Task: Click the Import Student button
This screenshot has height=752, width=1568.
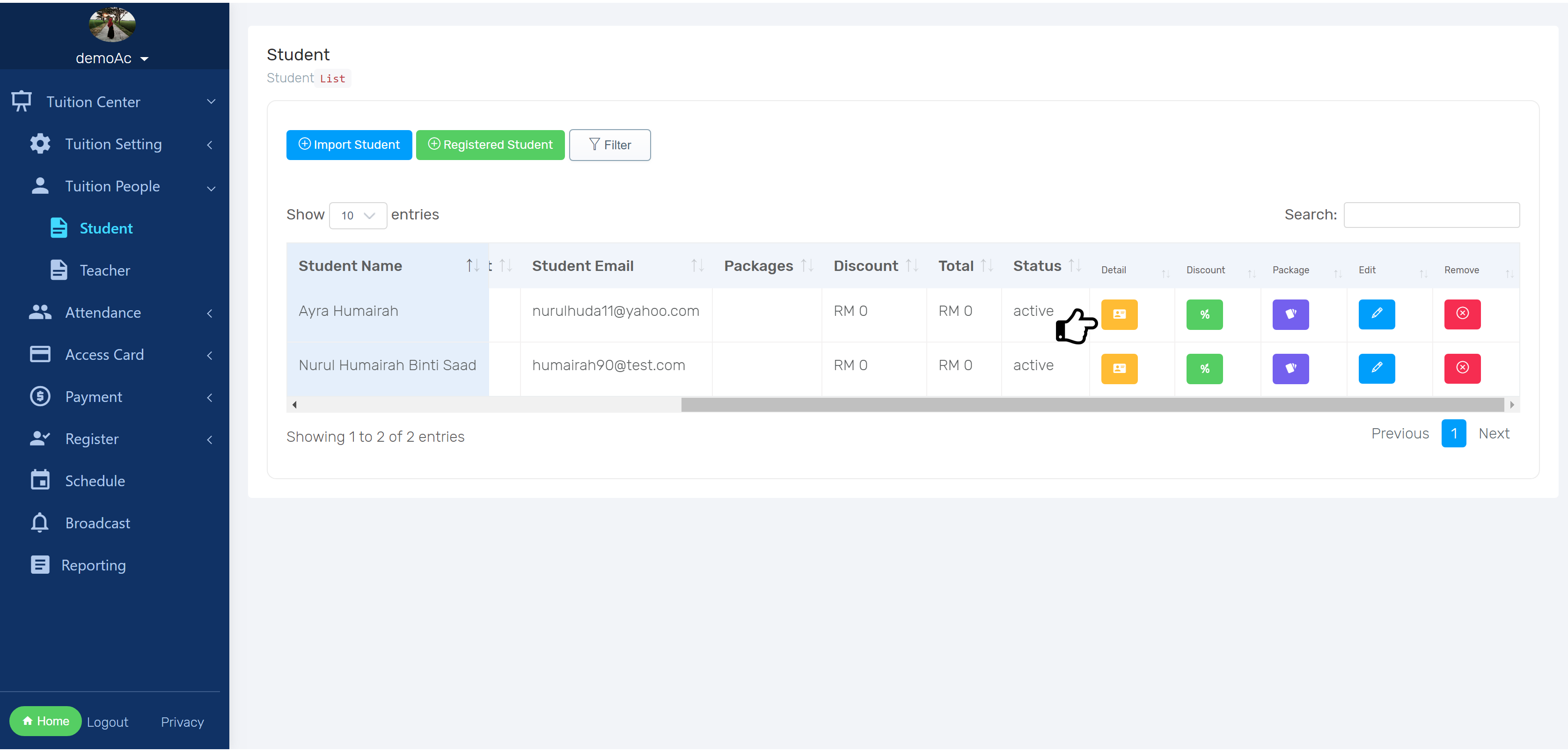Action: click(x=349, y=145)
